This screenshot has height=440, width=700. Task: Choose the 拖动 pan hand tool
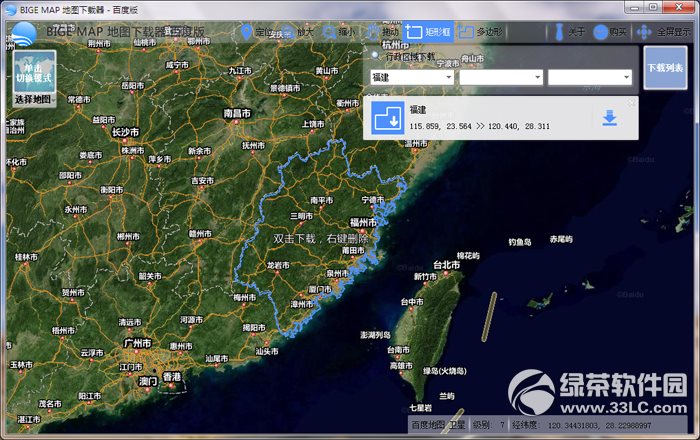382,32
